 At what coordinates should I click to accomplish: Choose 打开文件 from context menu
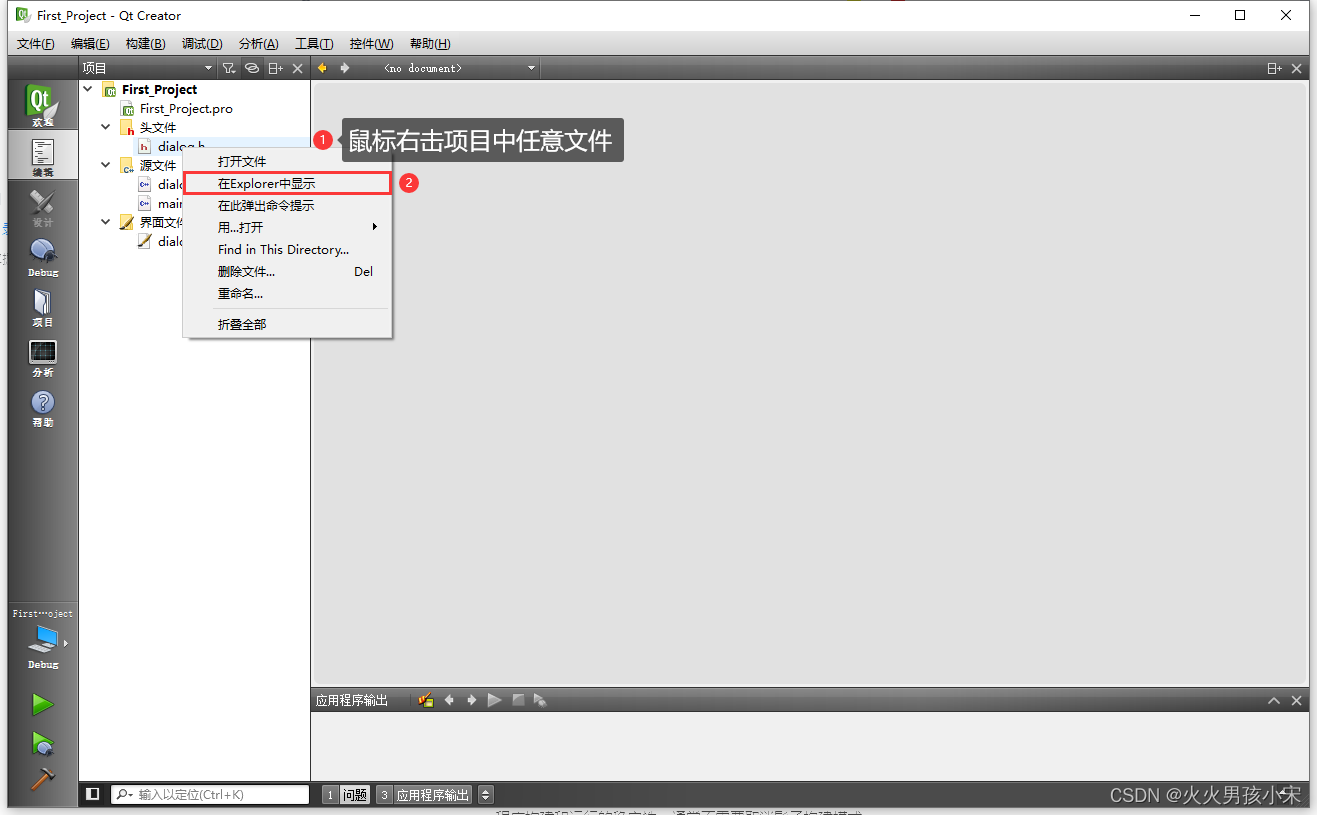coord(287,161)
